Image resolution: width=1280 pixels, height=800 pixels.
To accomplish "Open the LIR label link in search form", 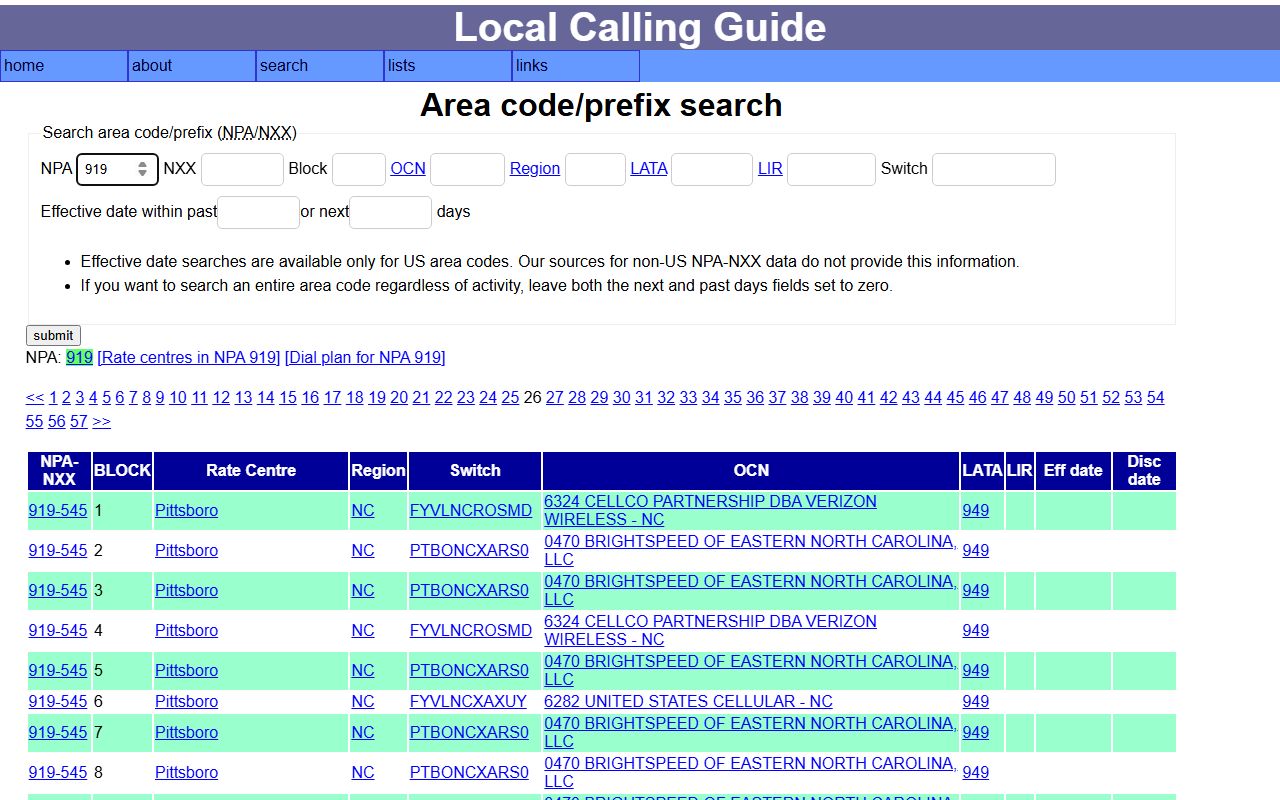I will click(770, 169).
